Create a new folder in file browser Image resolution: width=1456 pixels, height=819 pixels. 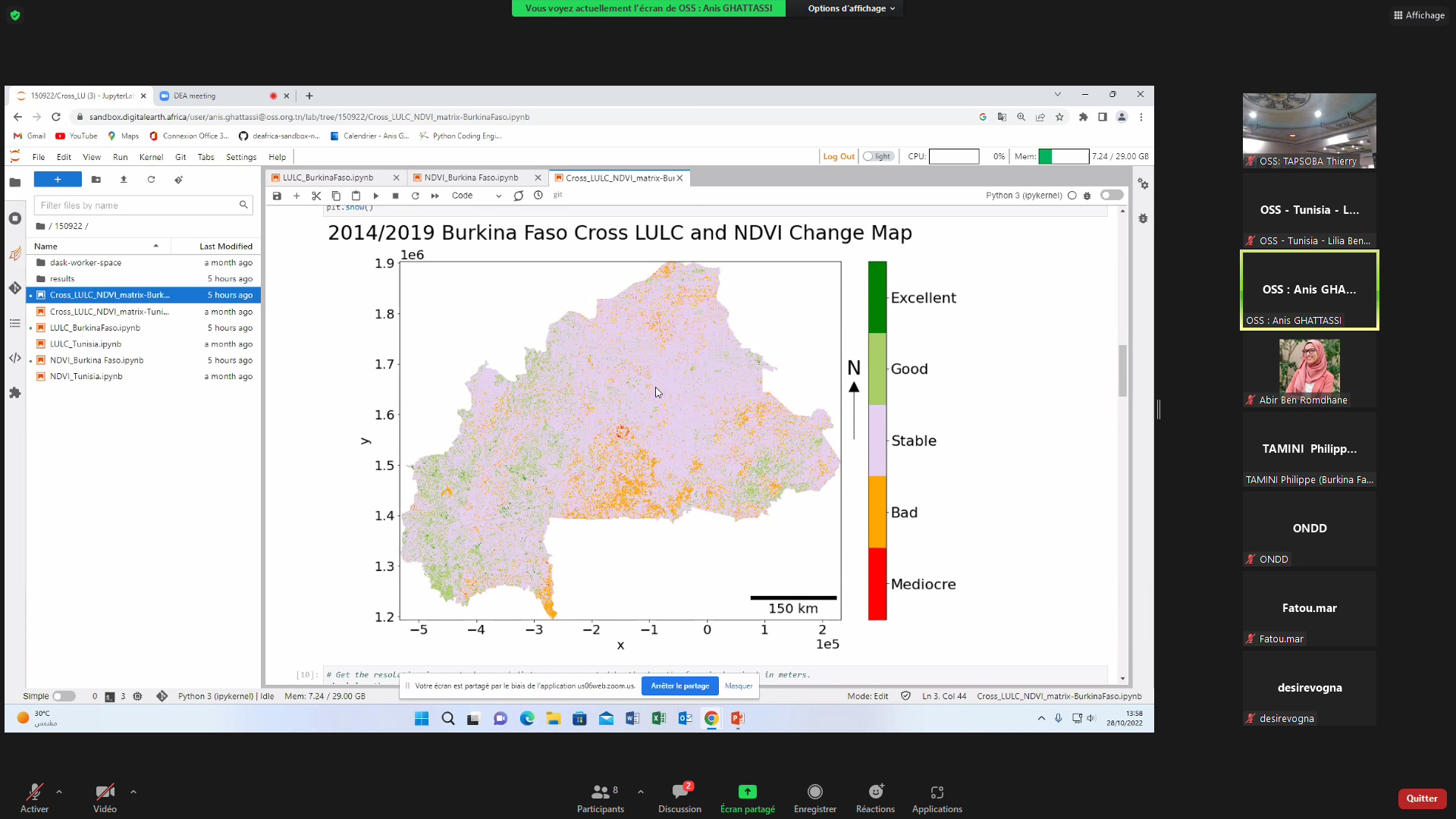[96, 180]
